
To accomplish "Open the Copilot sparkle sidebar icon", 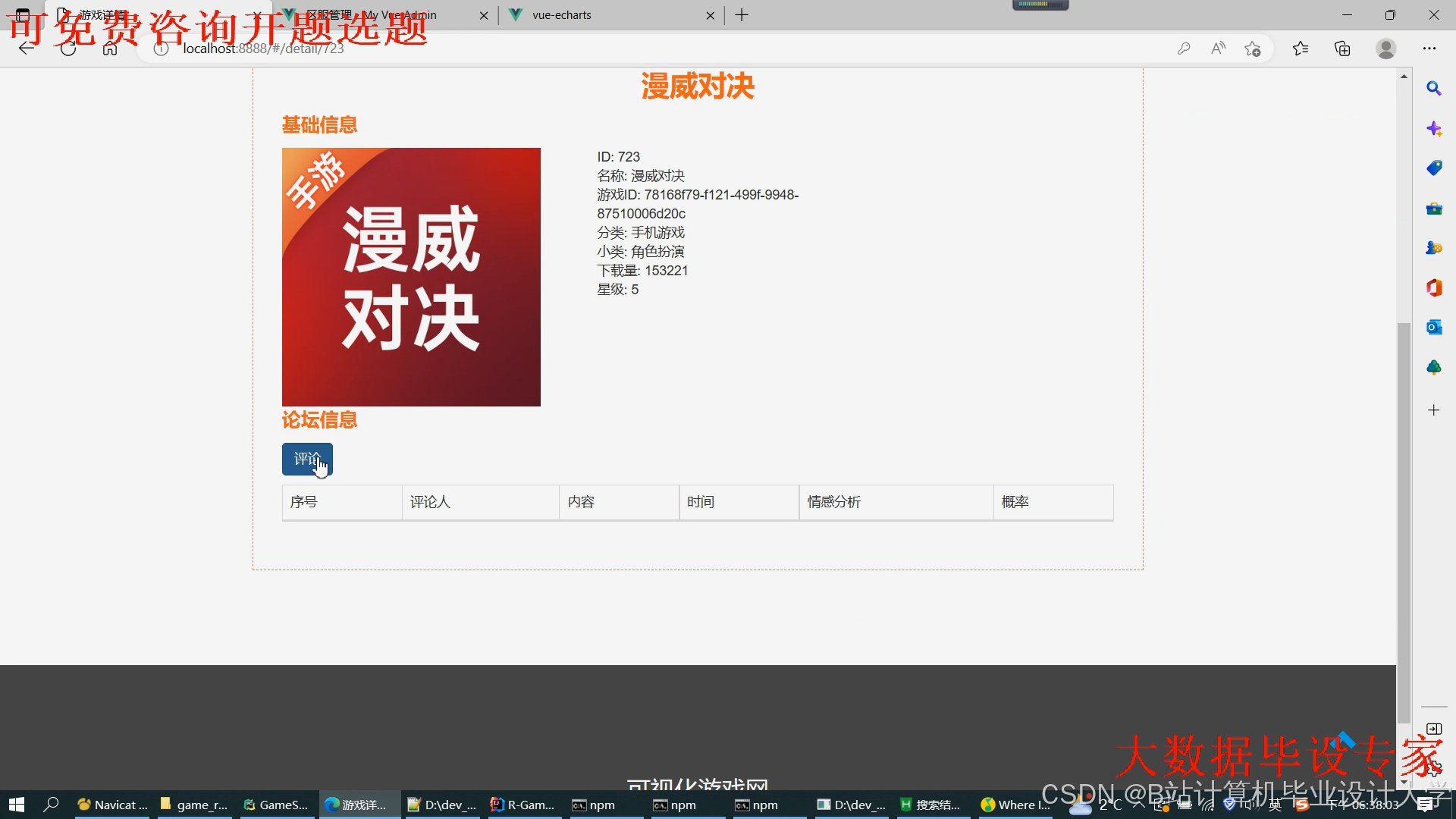I will [x=1433, y=129].
